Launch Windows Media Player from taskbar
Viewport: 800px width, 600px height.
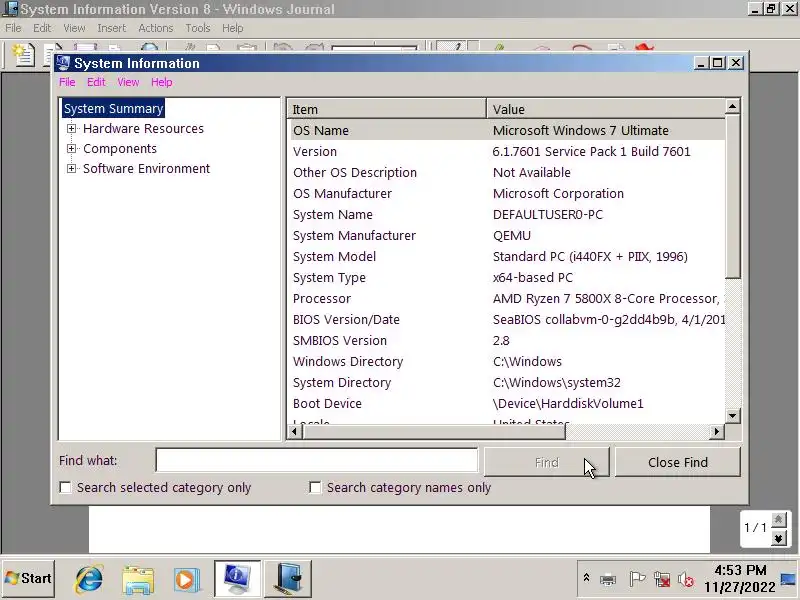(186, 579)
